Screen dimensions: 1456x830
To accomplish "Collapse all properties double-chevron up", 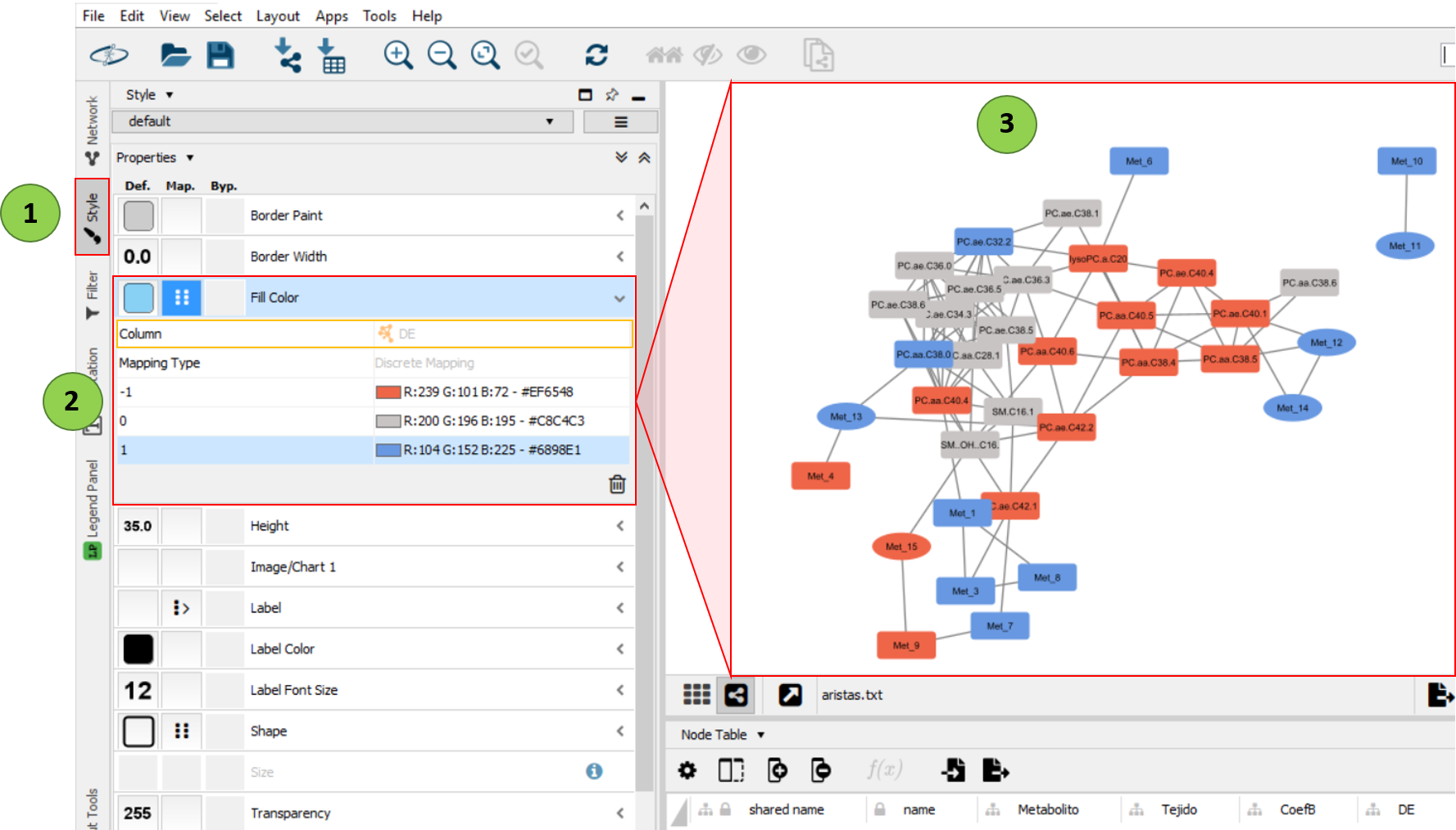I will tap(645, 157).
